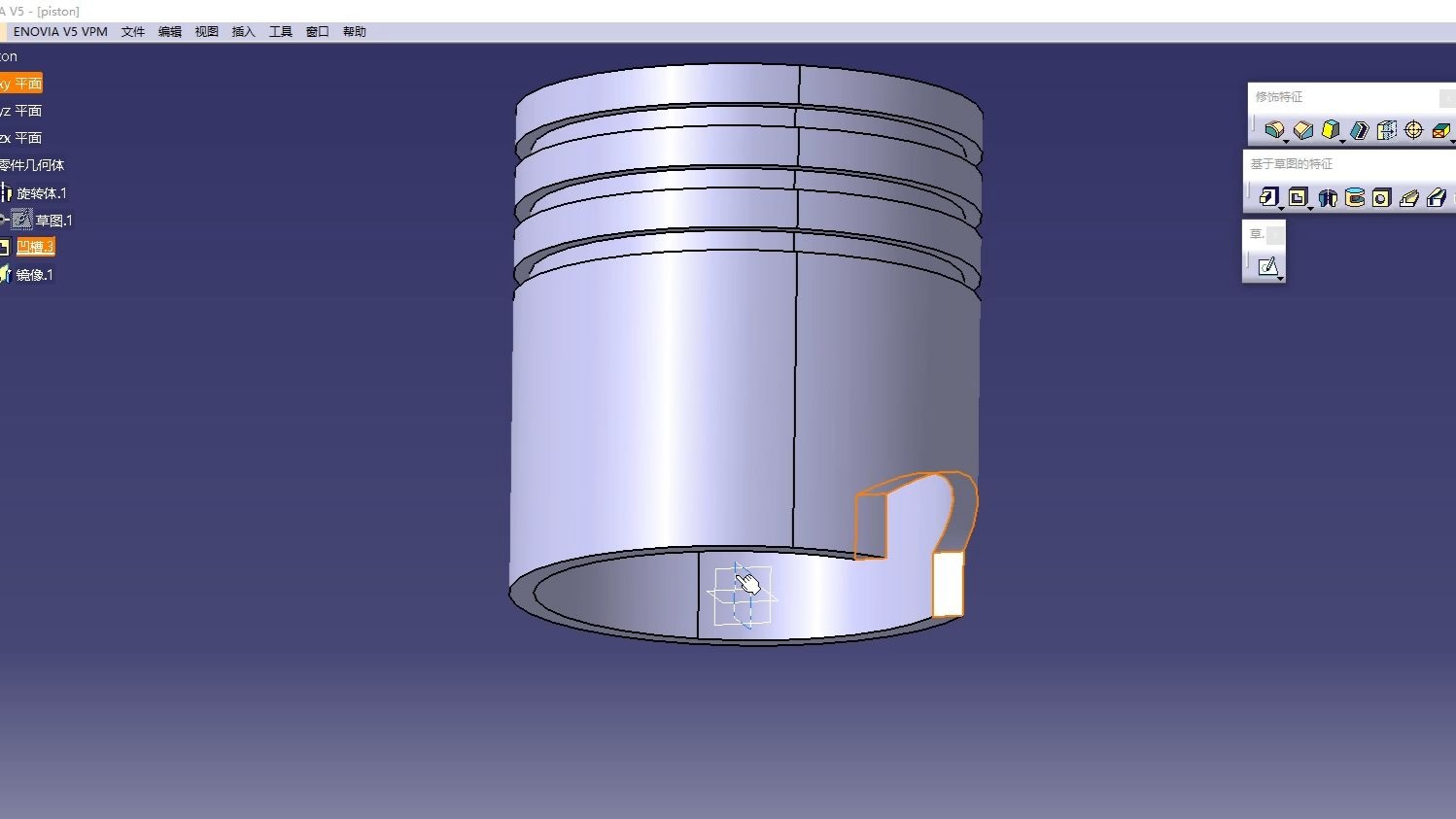The width and height of the screenshot is (1456, 819).
Task: Select the Thickness tool
Action: (x=1387, y=129)
